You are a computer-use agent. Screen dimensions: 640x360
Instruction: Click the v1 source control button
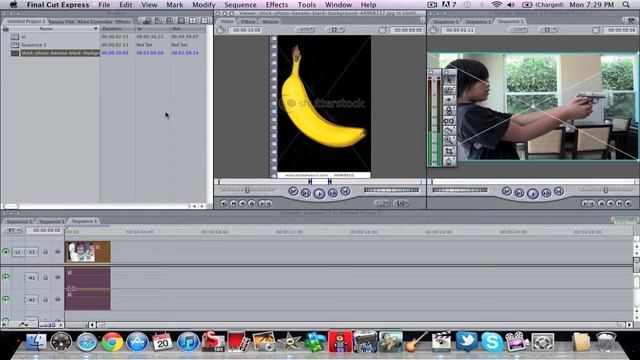point(18,252)
